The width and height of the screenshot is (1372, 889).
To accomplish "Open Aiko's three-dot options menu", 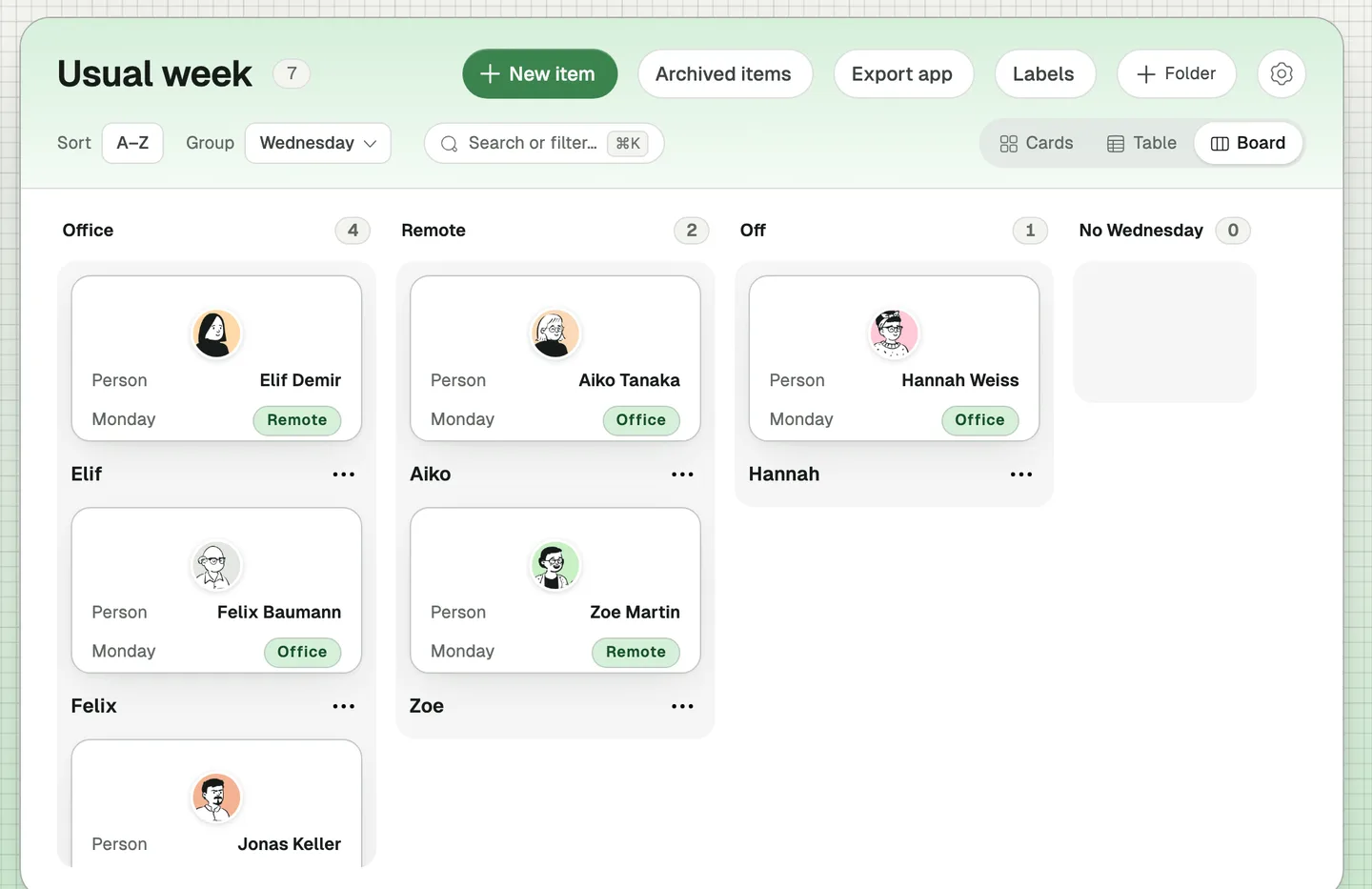I will (682, 474).
